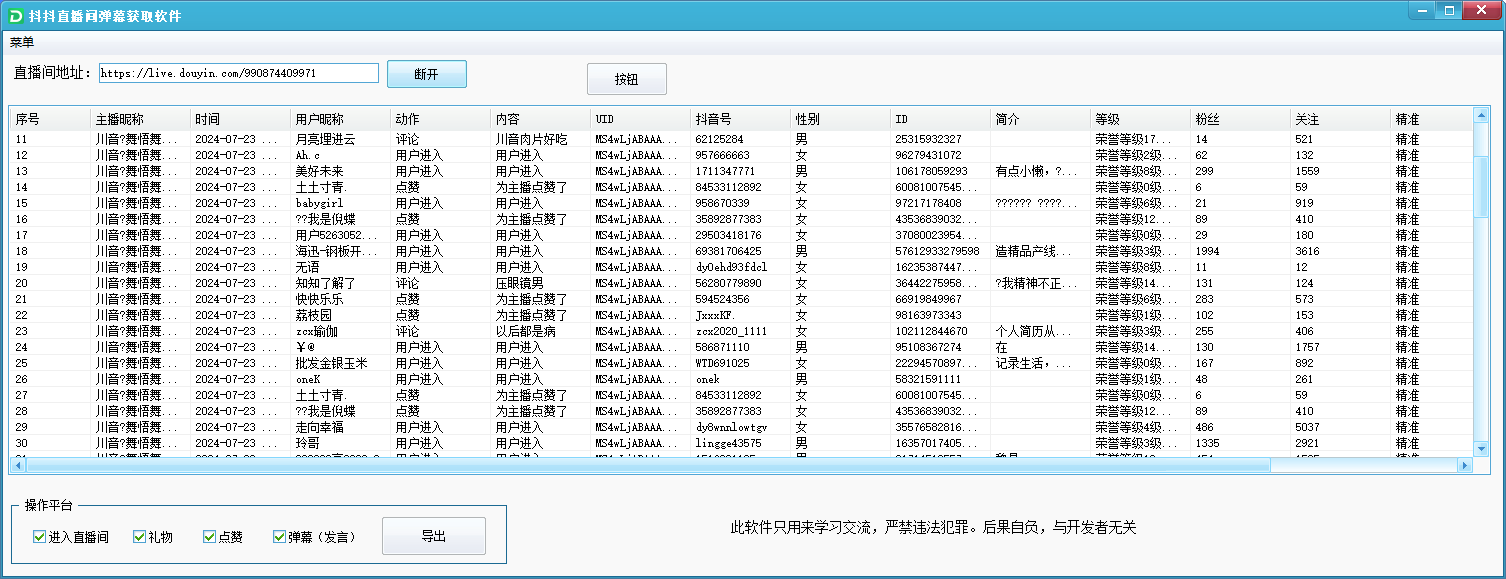This screenshot has width=1506, height=579.
Task: Click the horizontal scrollbar left arrow
Action: [x=17, y=465]
